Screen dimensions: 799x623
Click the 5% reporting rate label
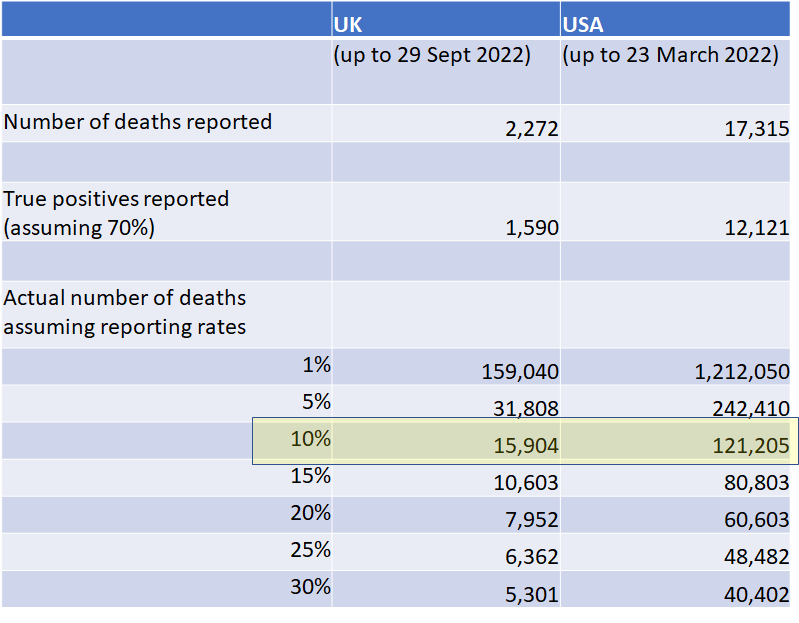coord(316,402)
